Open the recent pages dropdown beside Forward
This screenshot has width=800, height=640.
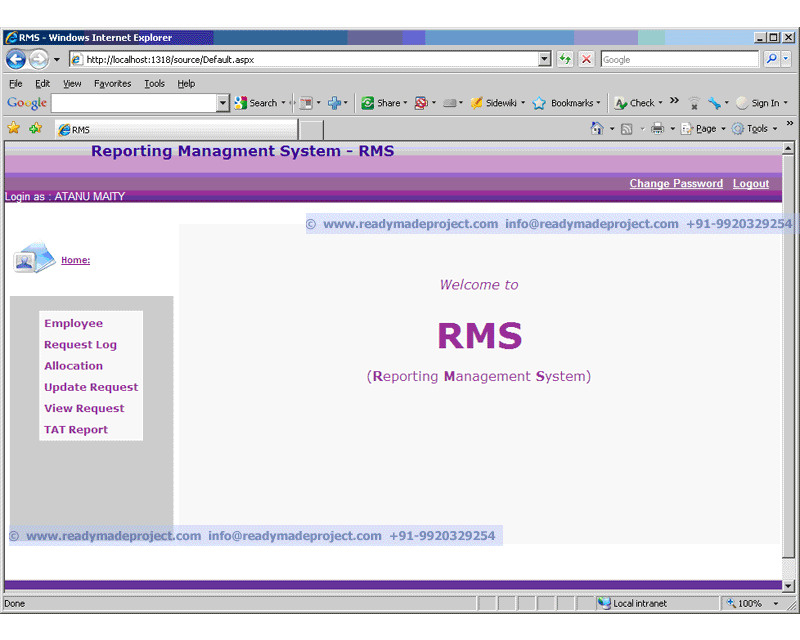[x=57, y=60]
